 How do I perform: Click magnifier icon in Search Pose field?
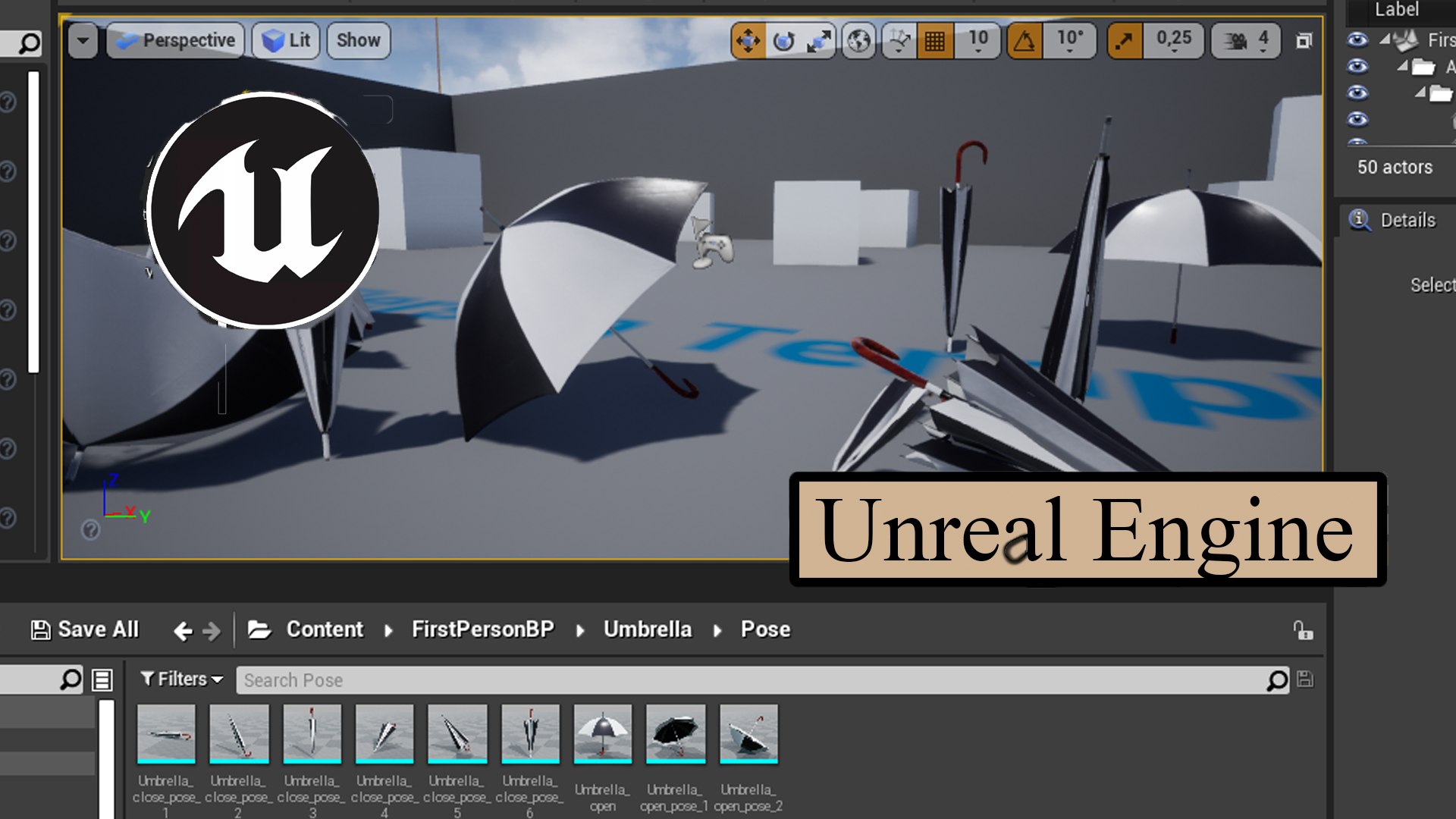pyautogui.click(x=1277, y=680)
